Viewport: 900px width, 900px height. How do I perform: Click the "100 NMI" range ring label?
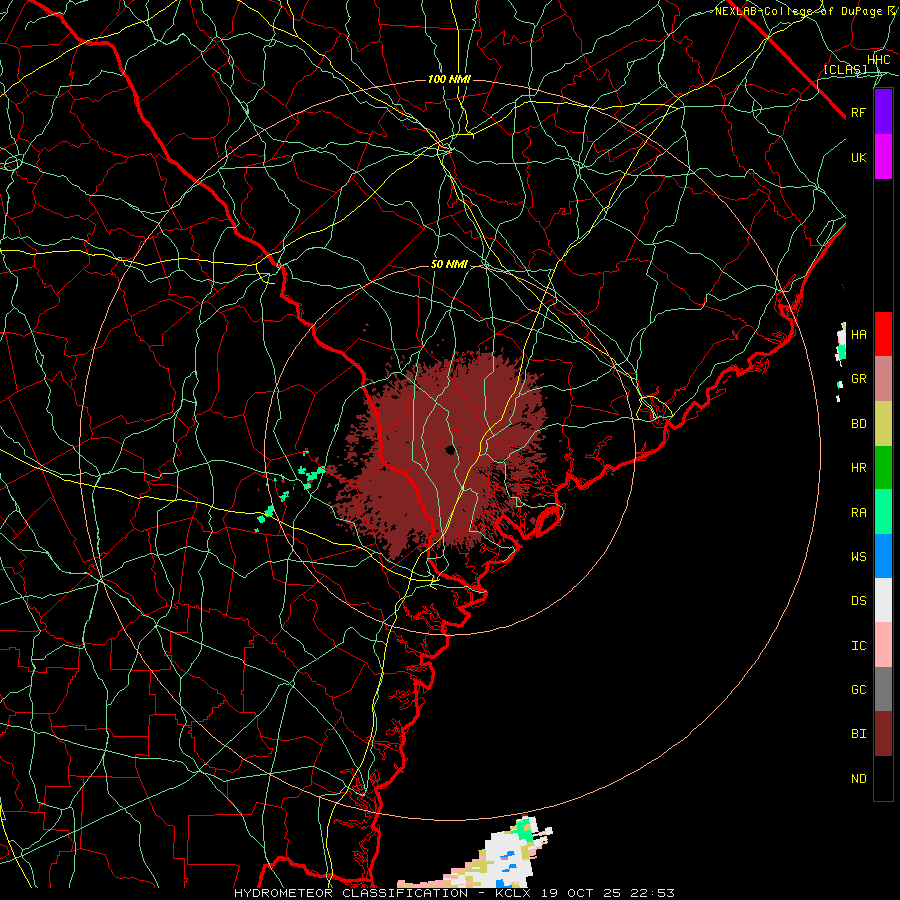(449, 79)
